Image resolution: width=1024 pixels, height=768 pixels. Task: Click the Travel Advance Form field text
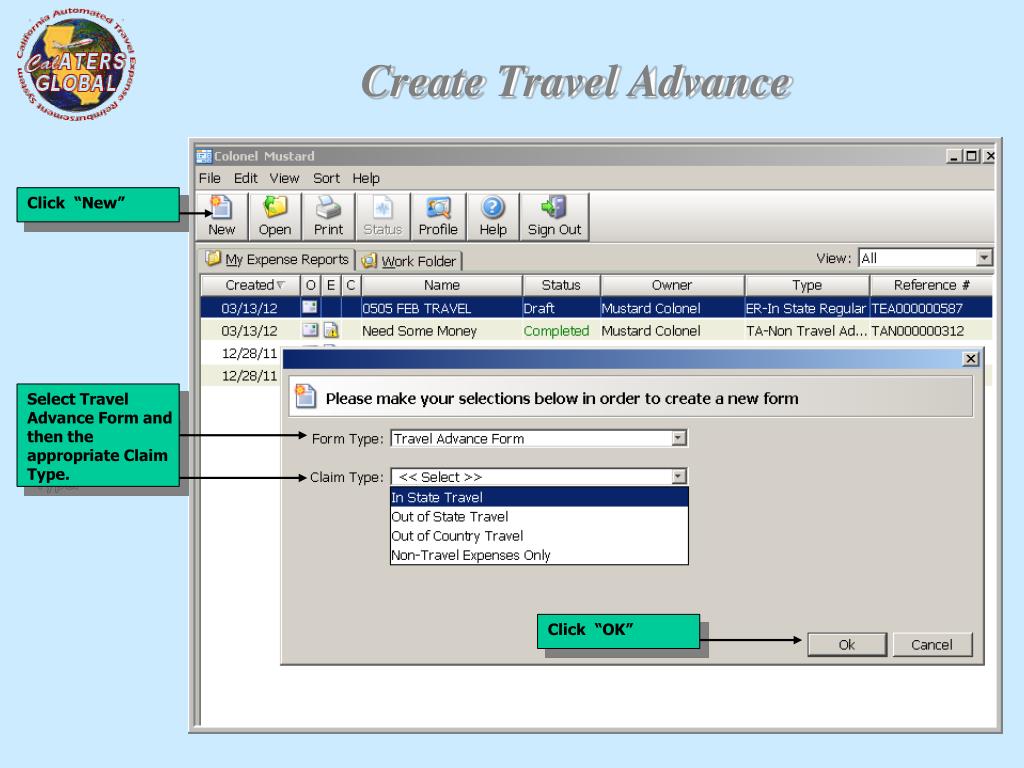[458, 439]
